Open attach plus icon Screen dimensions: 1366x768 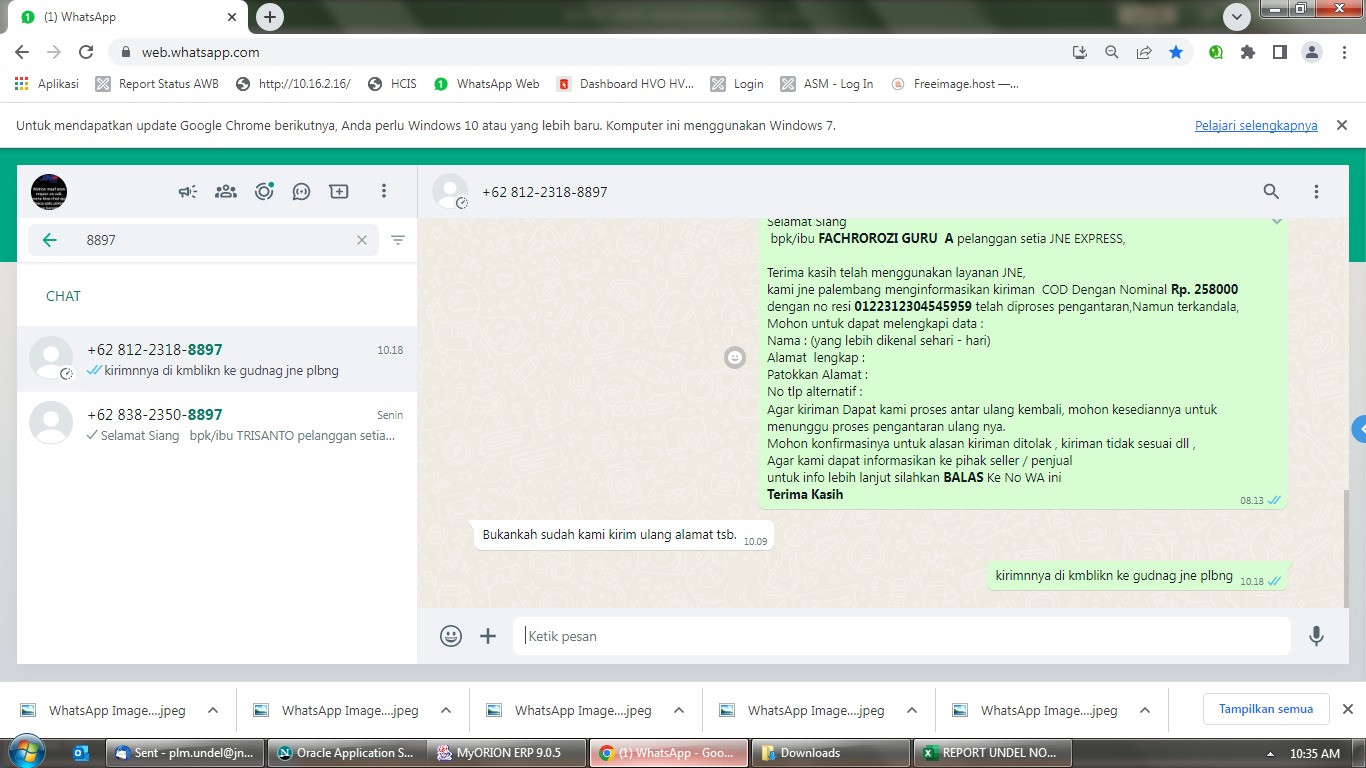(x=488, y=635)
